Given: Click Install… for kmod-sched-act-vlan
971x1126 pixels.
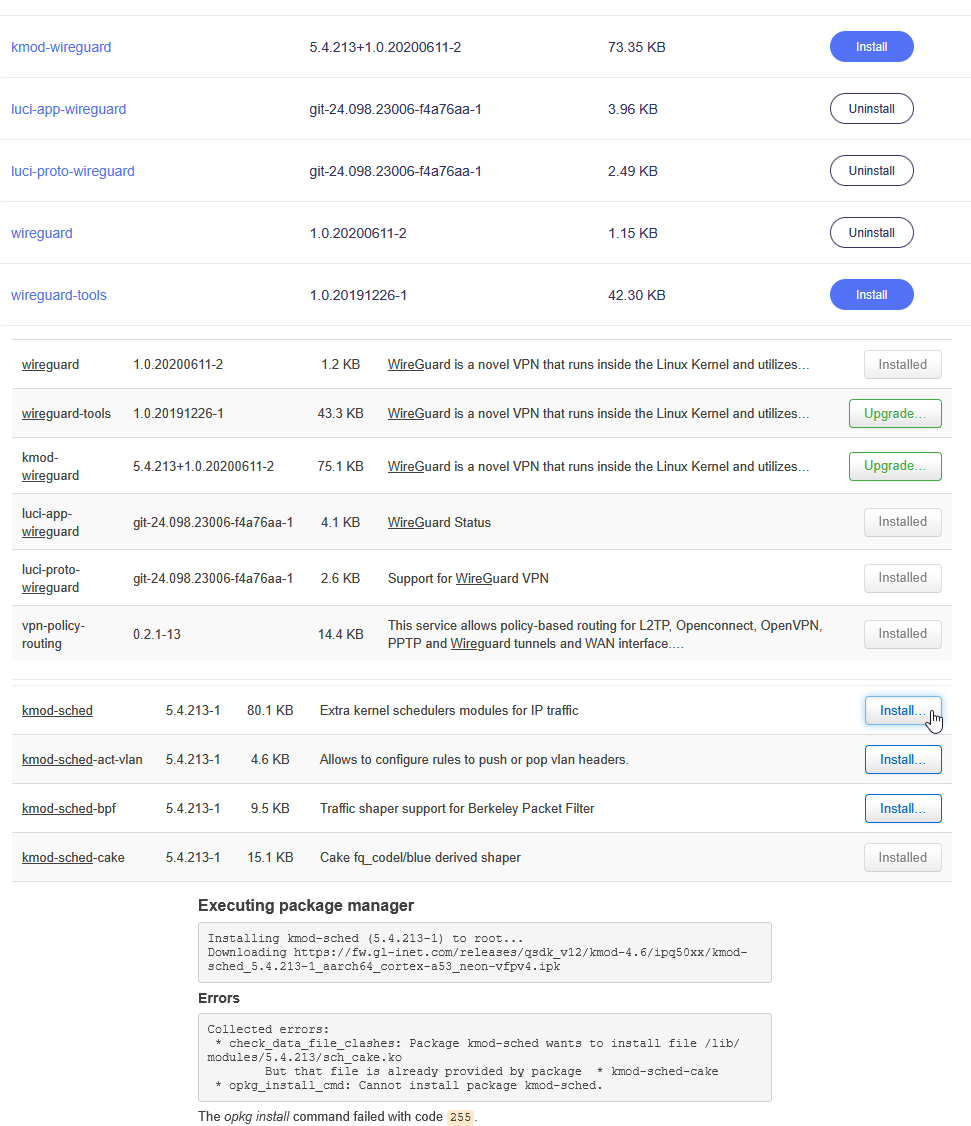Looking at the screenshot, I should coord(902,760).
